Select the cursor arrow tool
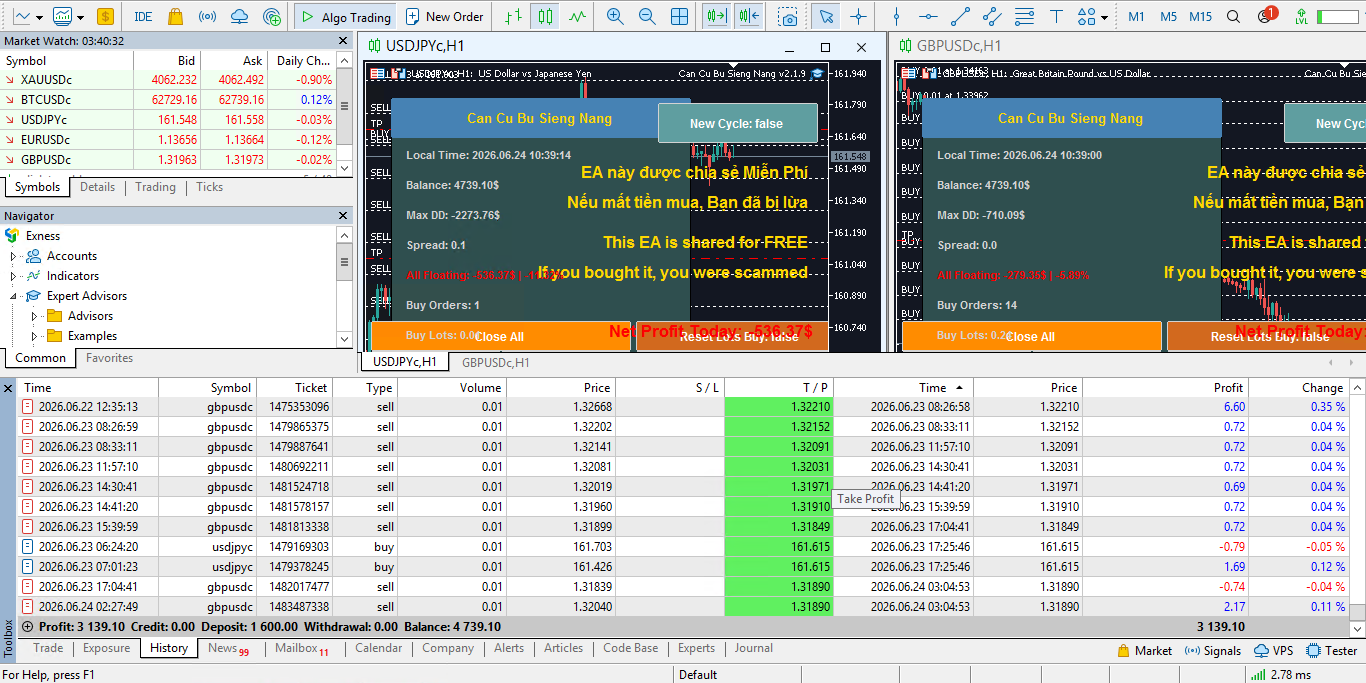Viewport: 1366px width, 683px height. click(x=824, y=16)
